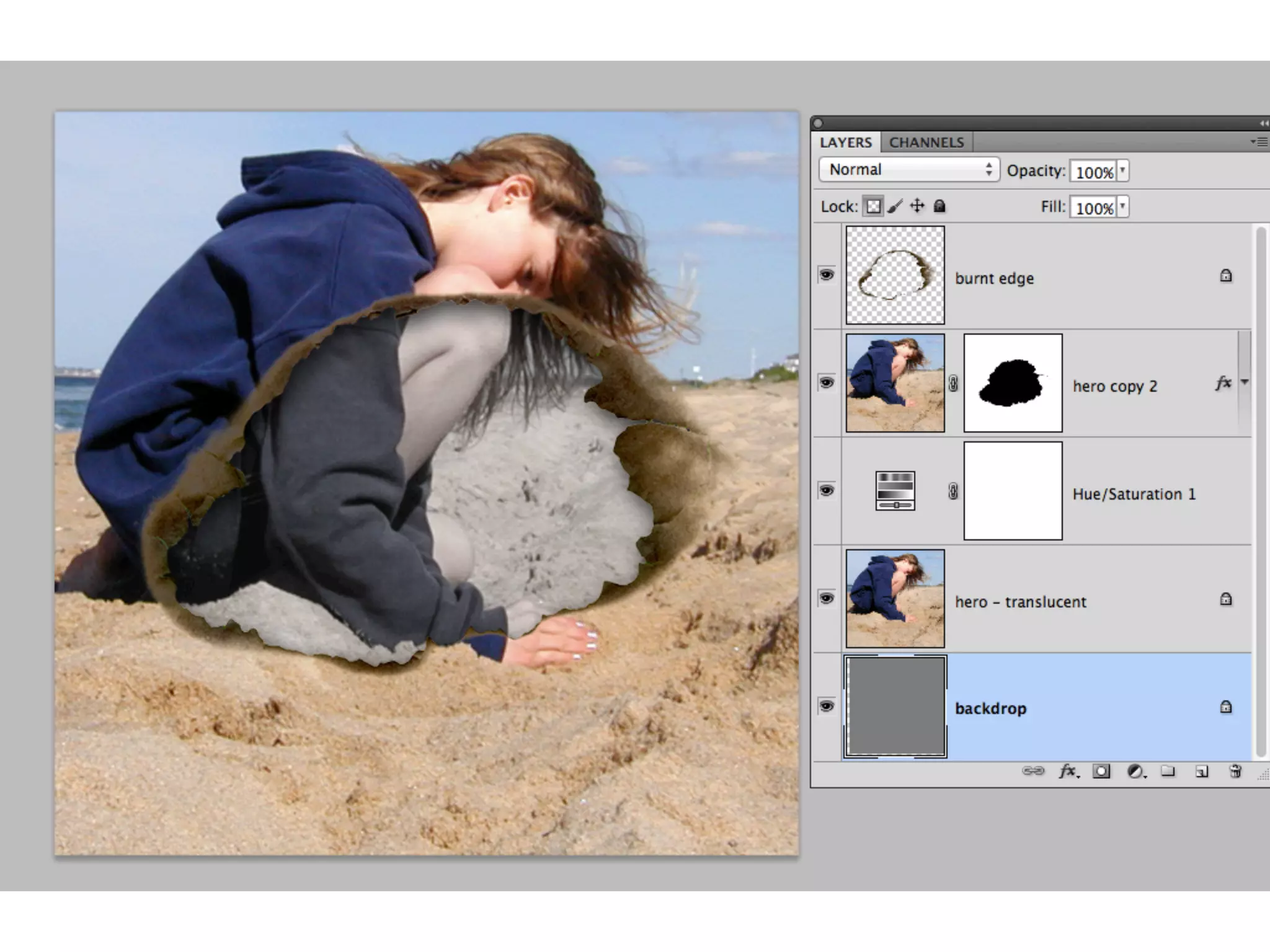Viewport: 1270px width, 952px height.
Task: Click the create new layer icon
Action: (1202, 771)
